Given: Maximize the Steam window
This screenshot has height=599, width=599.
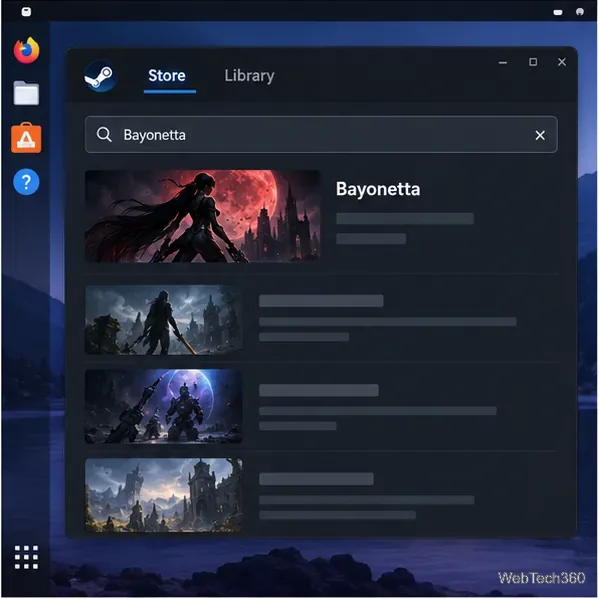Looking at the screenshot, I should (x=533, y=62).
